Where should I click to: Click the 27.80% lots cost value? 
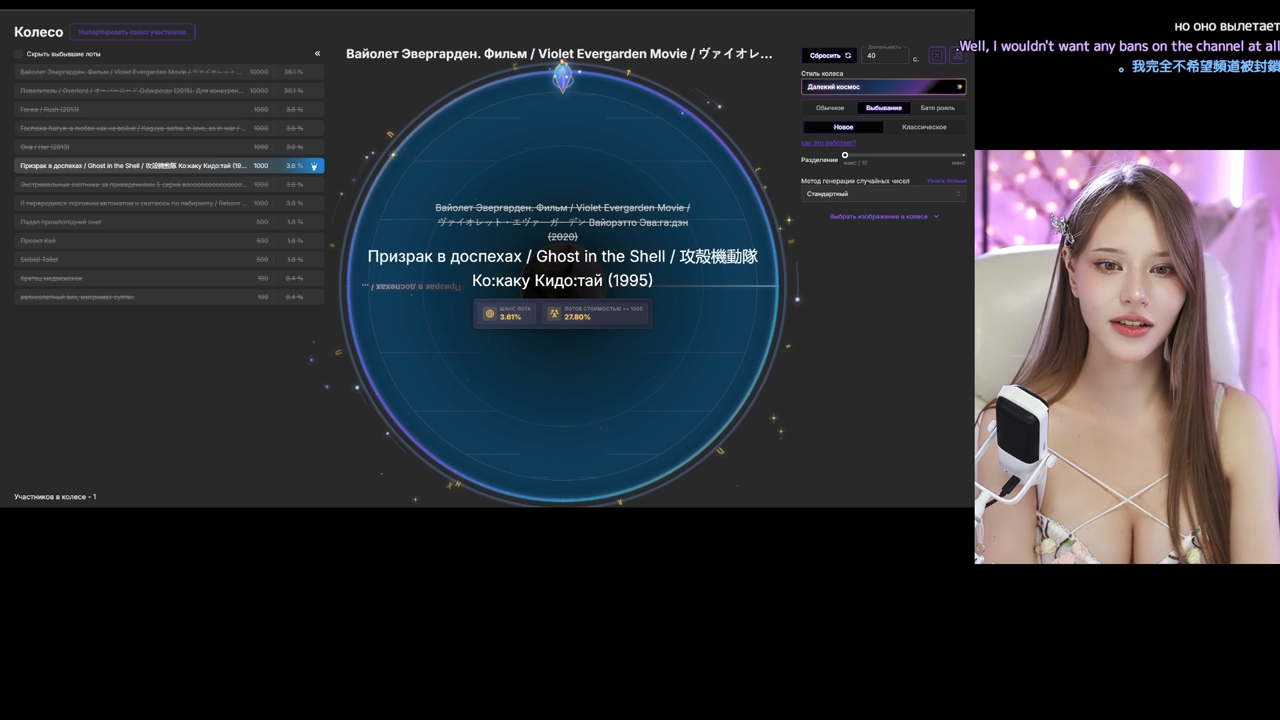point(577,317)
